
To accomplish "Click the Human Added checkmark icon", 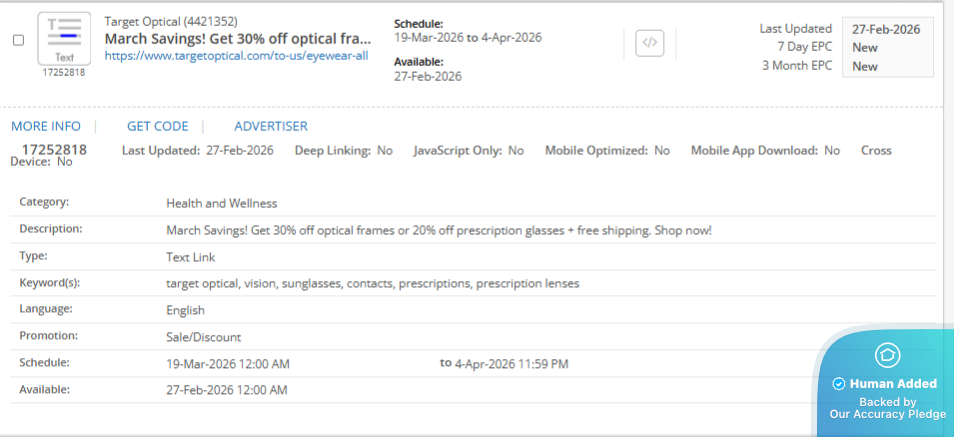I will tap(838, 384).
